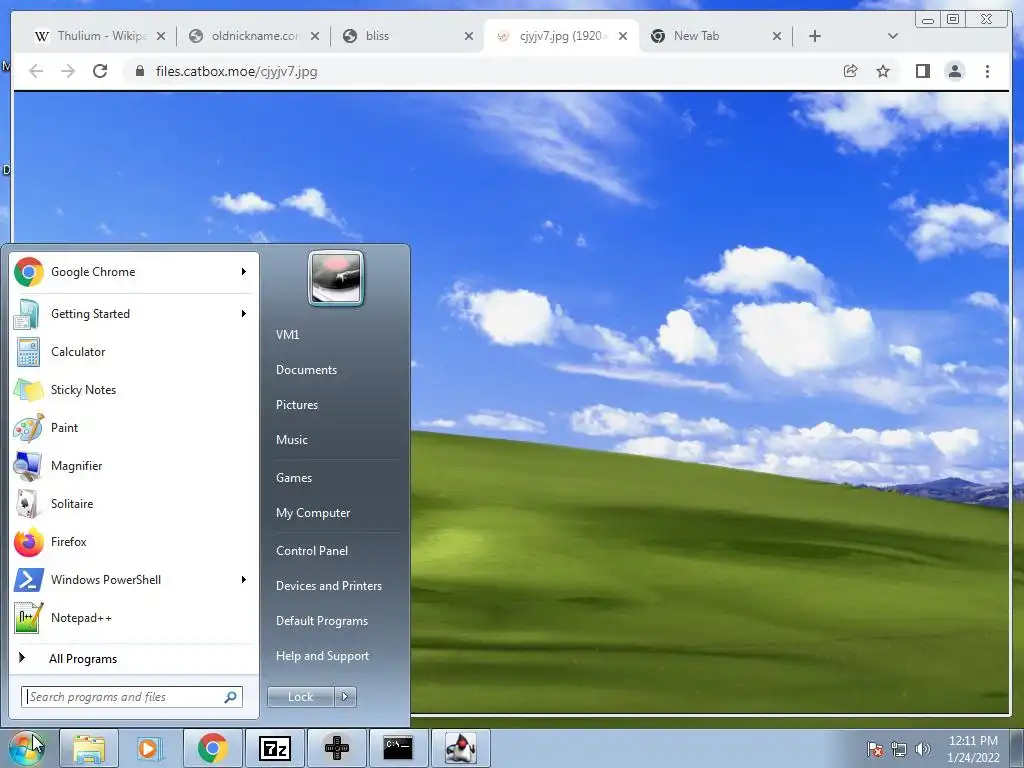The image size is (1024, 768).
Task: Open the black cross icon app on taskbar
Action: [336, 748]
